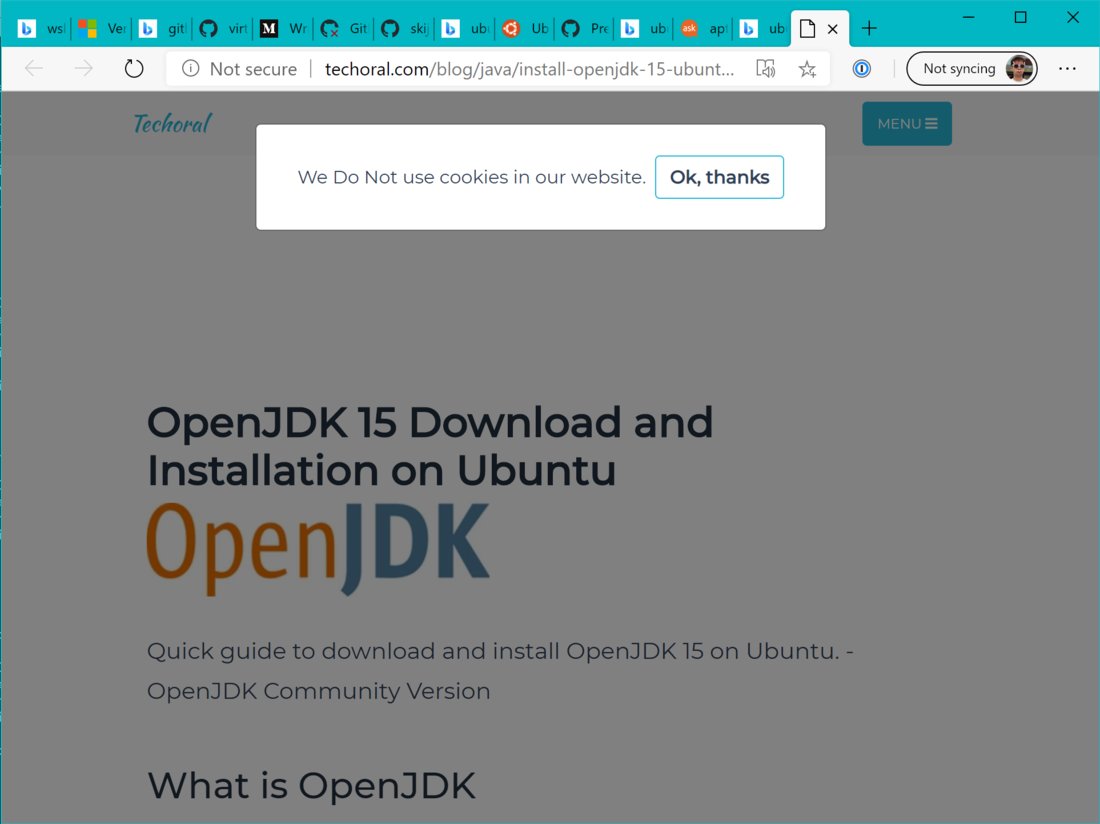Screen dimensions: 1100x824
Task: Click the Read aloud icon in address bar
Action: (765, 69)
